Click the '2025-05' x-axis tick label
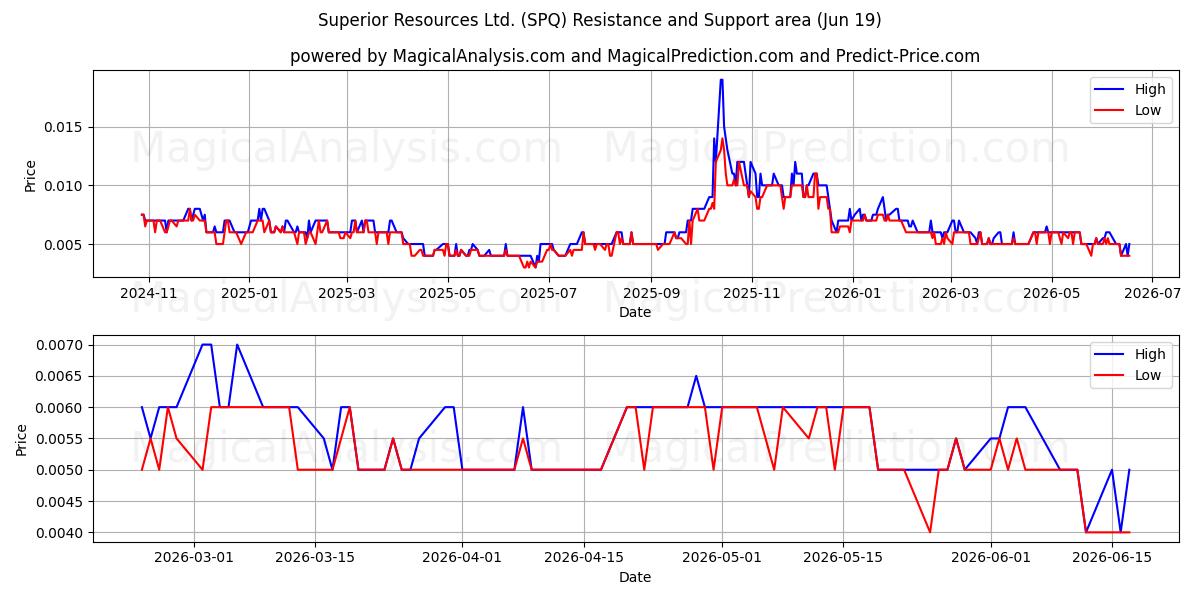Image resolution: width=1200 pixels, height=600 pixels. [x=446, y=293]
